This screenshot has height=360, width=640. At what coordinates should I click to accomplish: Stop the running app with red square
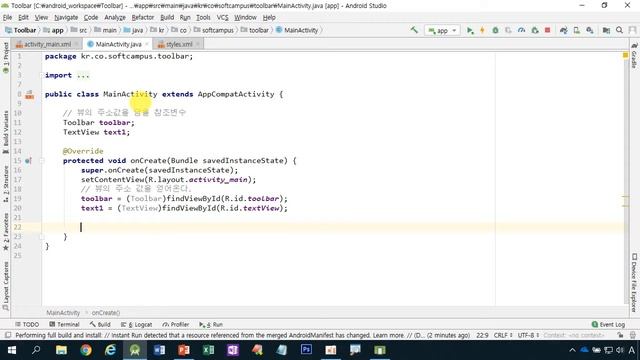click(x=547, y=30)
